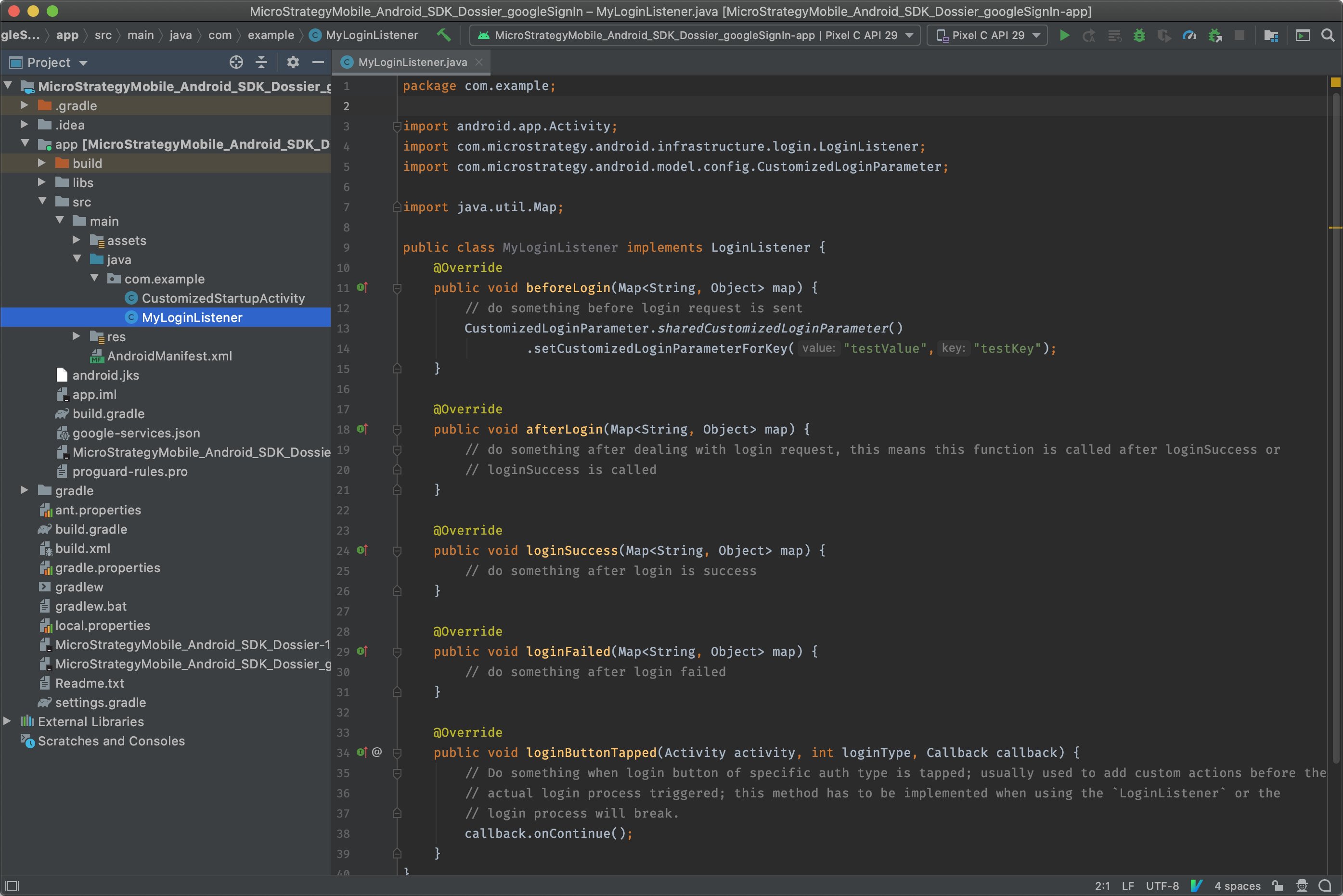
Task: Click the 'example' breadcrumb
Action: [x=271, y=36]
